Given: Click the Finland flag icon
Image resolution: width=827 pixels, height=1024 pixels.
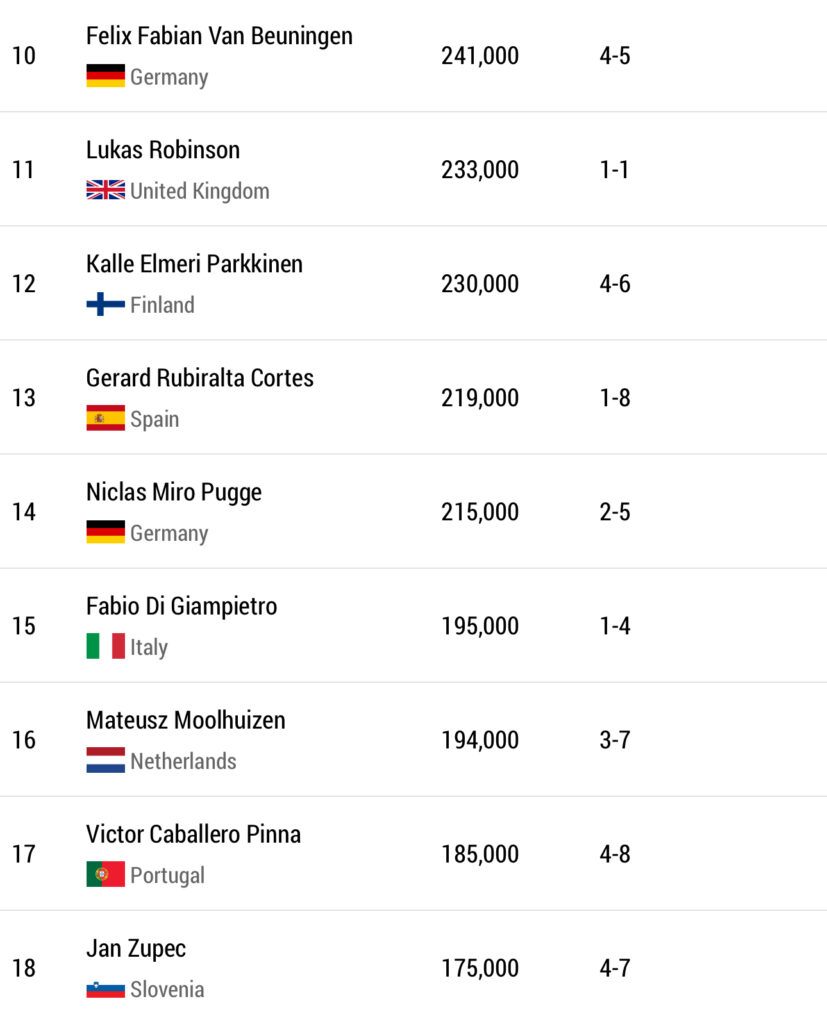Looking at the screenshot, I should (105, 304).
